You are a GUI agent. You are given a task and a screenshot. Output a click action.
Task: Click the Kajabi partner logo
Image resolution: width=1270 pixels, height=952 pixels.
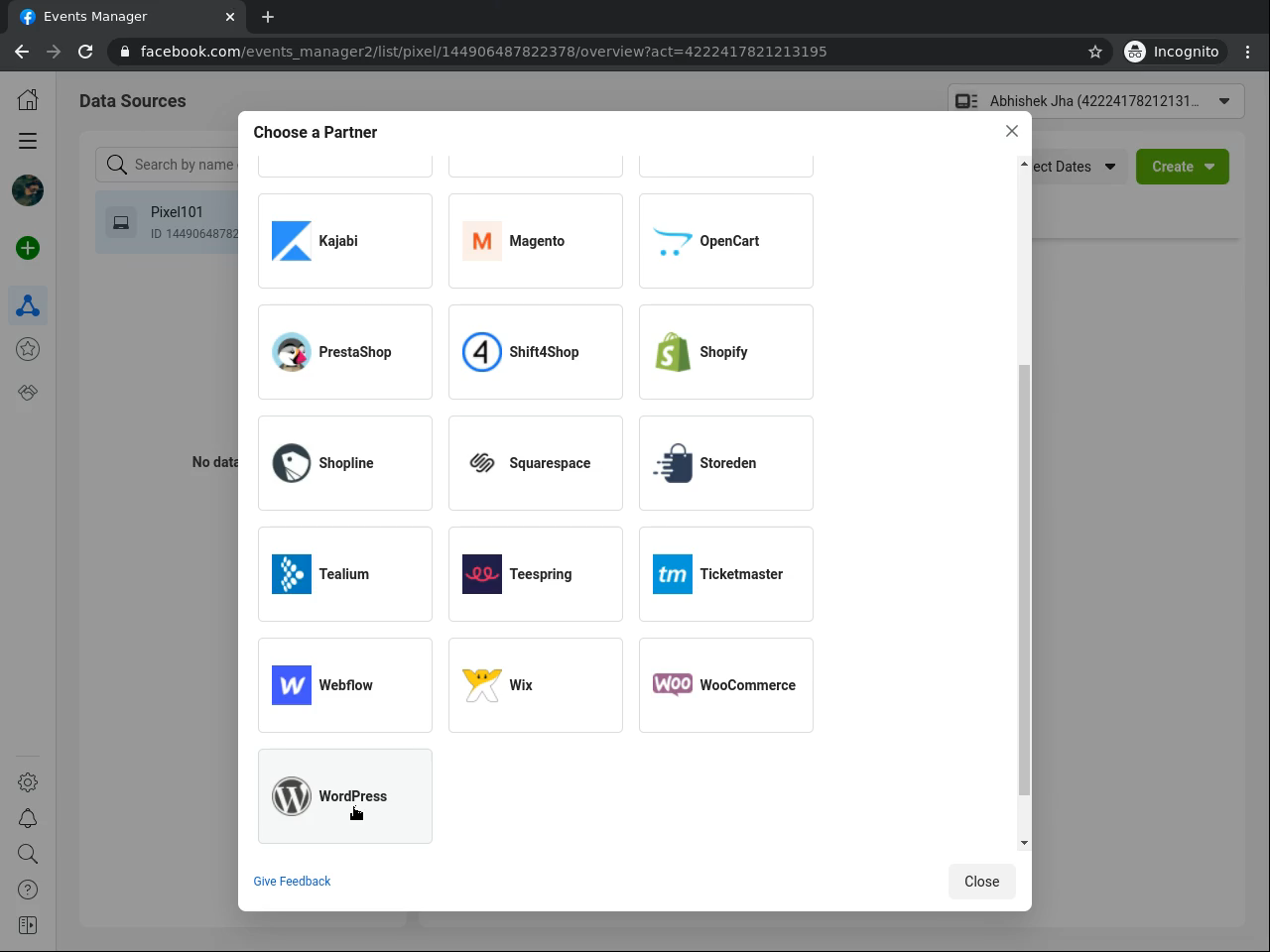coord(292,241)
